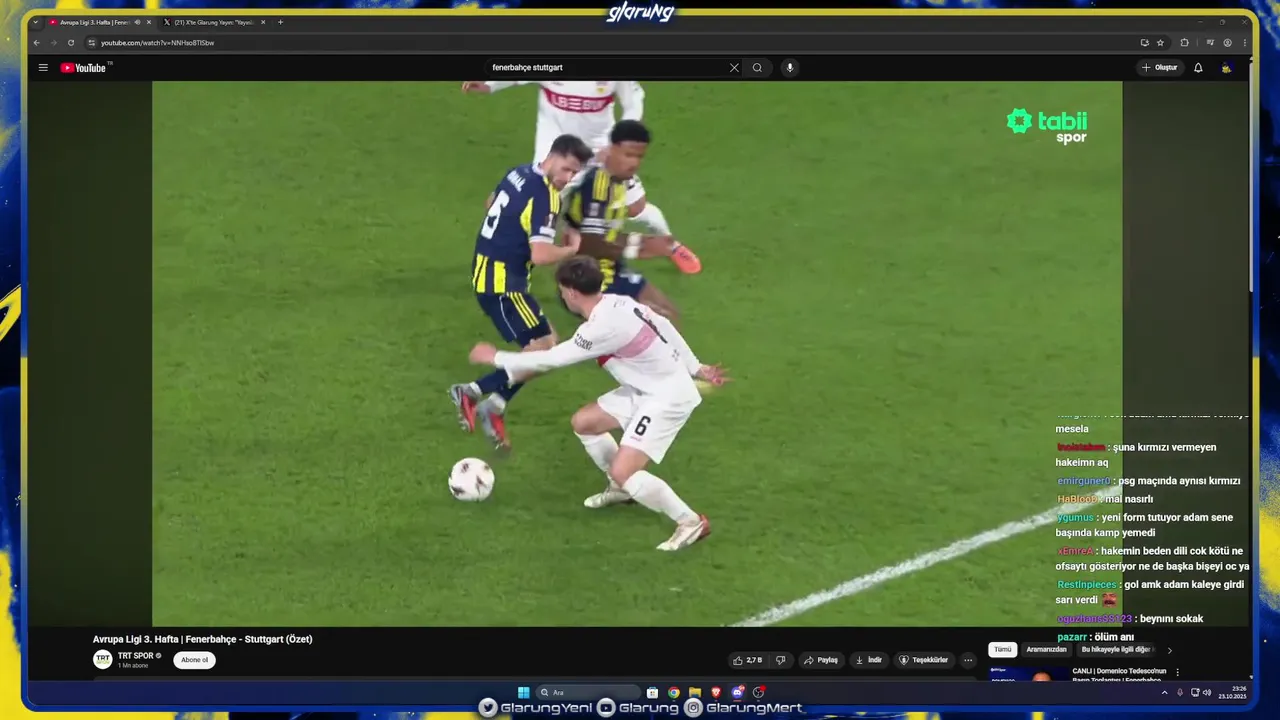Select the Tümü filter chip
The width and height of the screenshot is (1280, 720).
1002,650
